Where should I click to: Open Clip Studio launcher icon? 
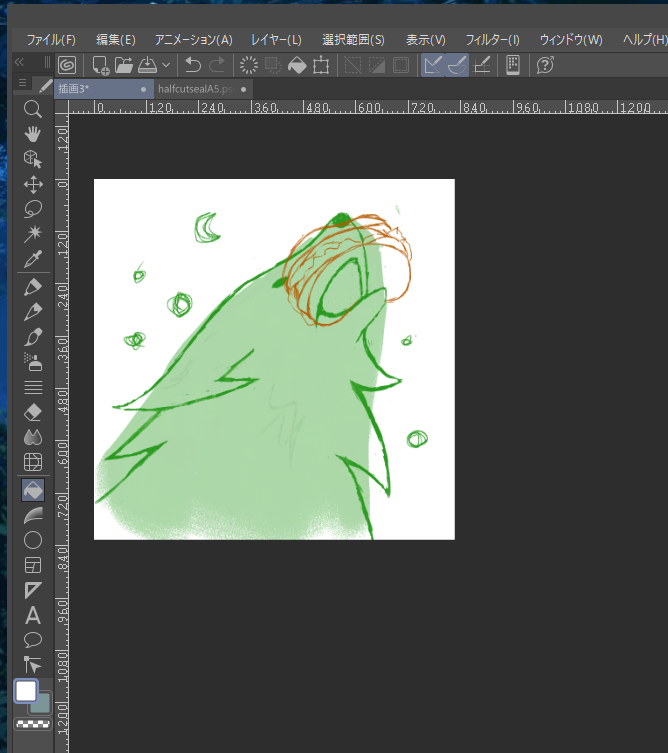click(67, 65)
